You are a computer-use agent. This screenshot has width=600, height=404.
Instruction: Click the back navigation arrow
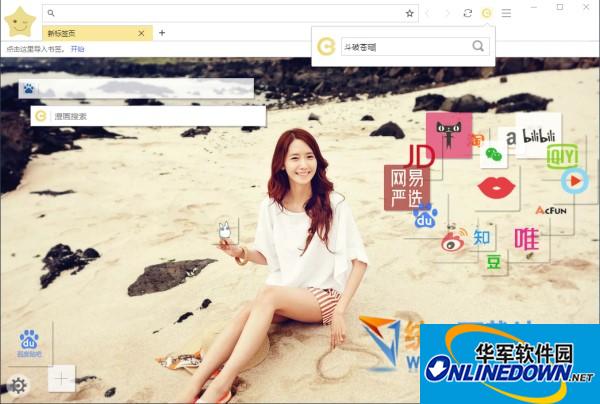pos(428,13)
